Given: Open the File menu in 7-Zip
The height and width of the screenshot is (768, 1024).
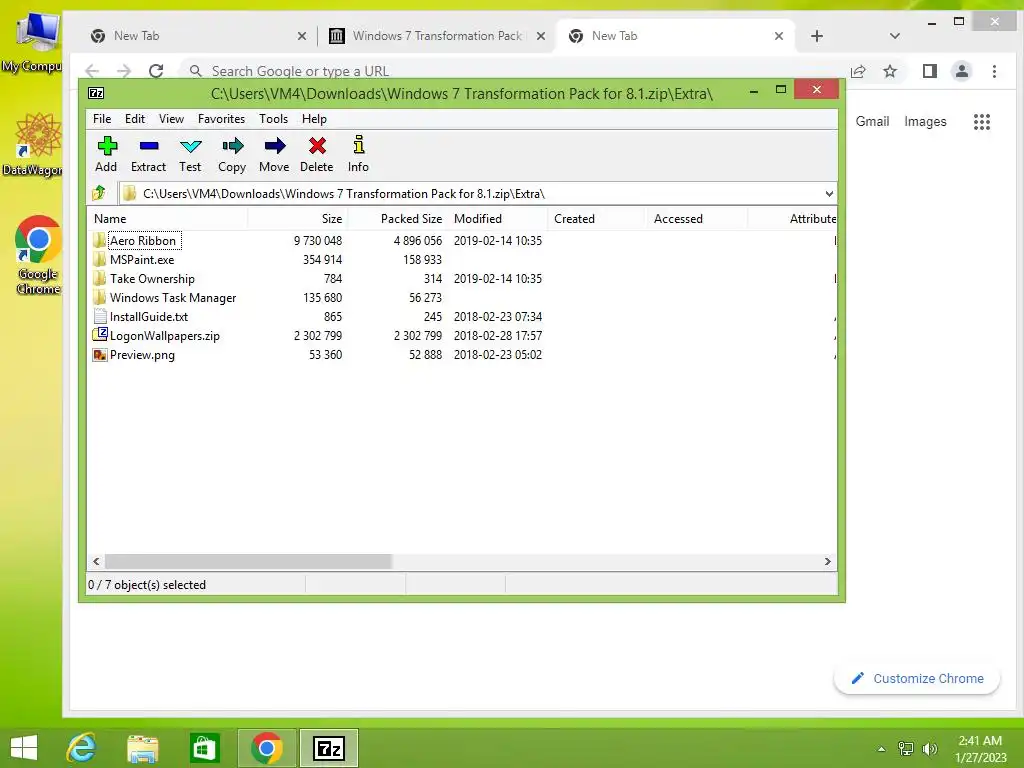Looking at the screenshot, I should point(102,119).
